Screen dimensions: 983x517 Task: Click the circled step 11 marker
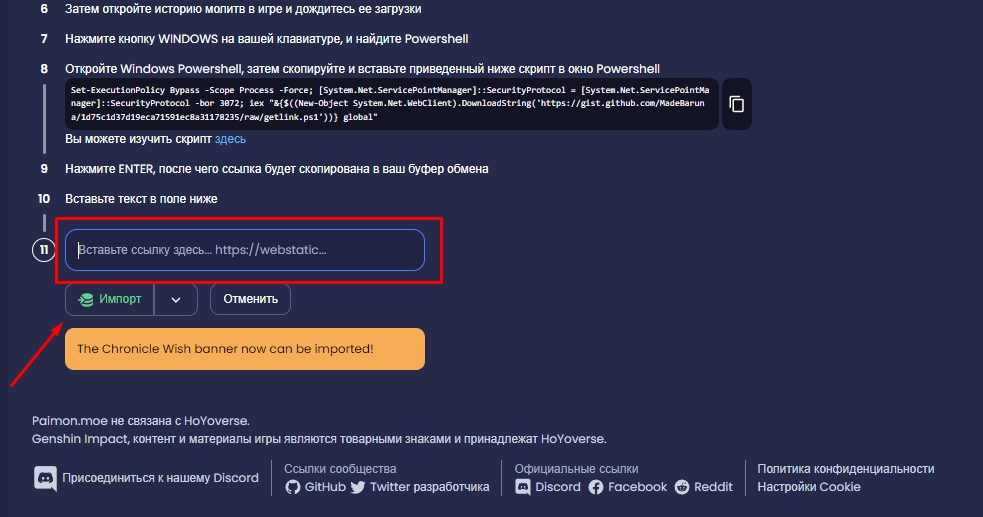point(43,250)
